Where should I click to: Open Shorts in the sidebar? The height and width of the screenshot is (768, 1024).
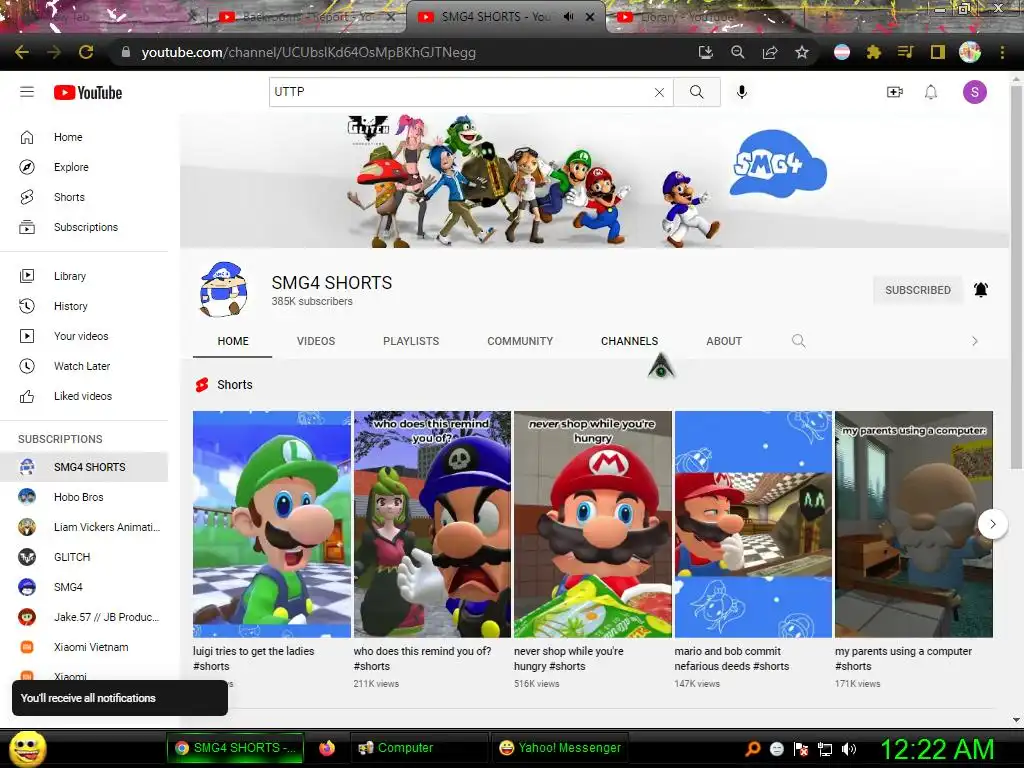pos(84,197)
